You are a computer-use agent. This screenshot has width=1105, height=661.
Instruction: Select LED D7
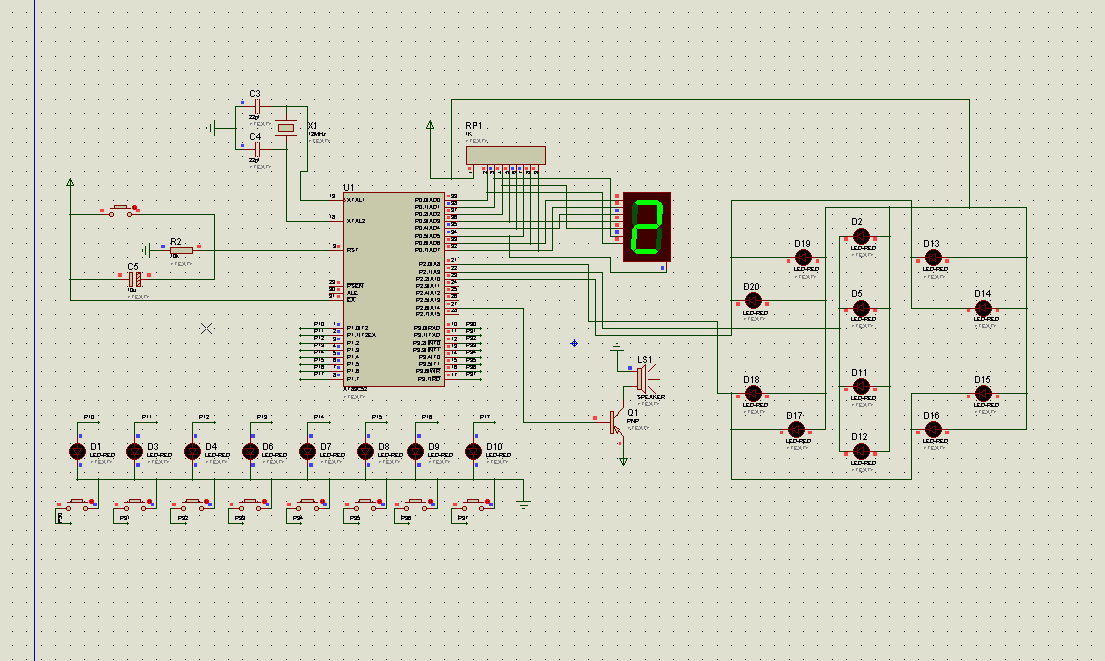pyautogui.click(x=307, y=452)
